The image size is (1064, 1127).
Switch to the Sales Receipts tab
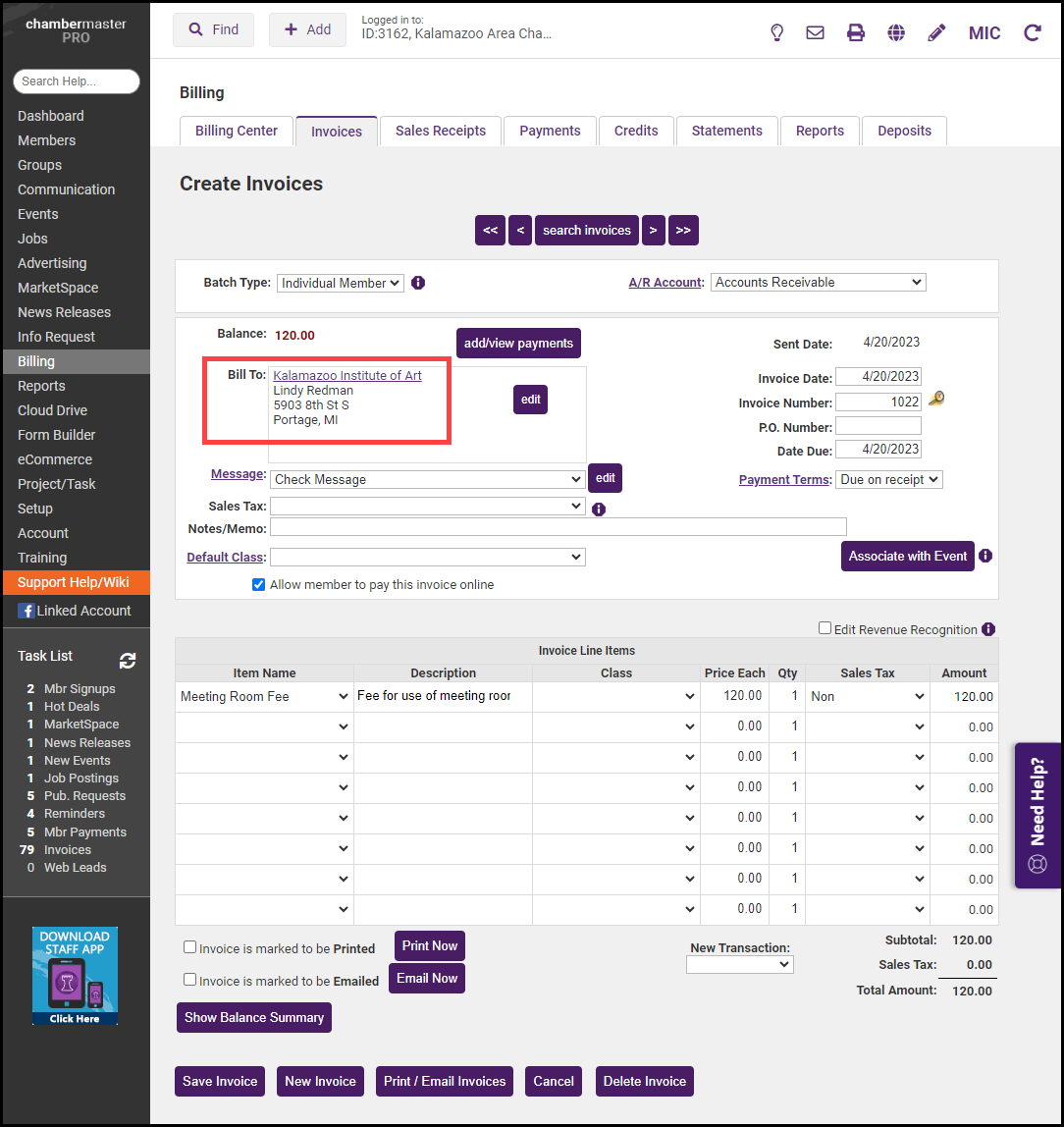coord(440,131)
